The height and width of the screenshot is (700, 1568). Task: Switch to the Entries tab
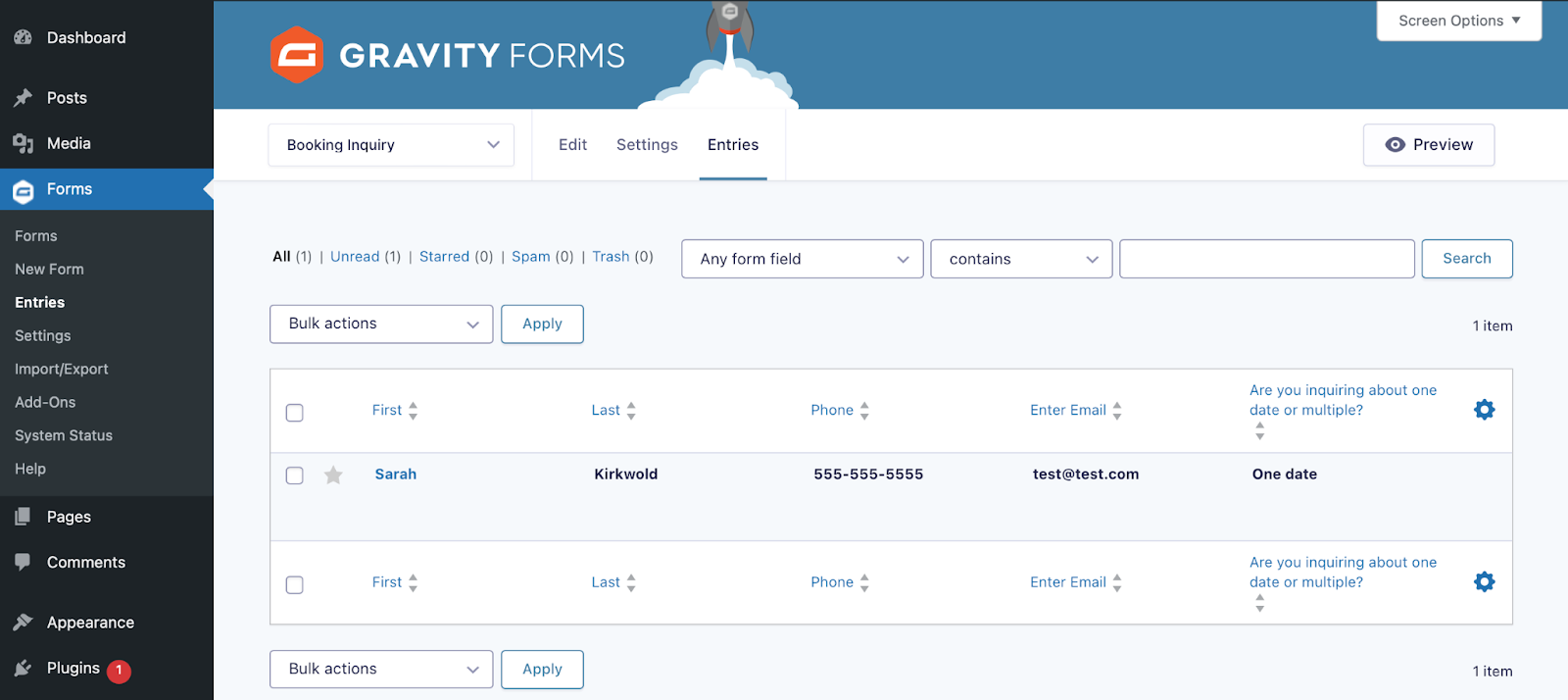733,145
